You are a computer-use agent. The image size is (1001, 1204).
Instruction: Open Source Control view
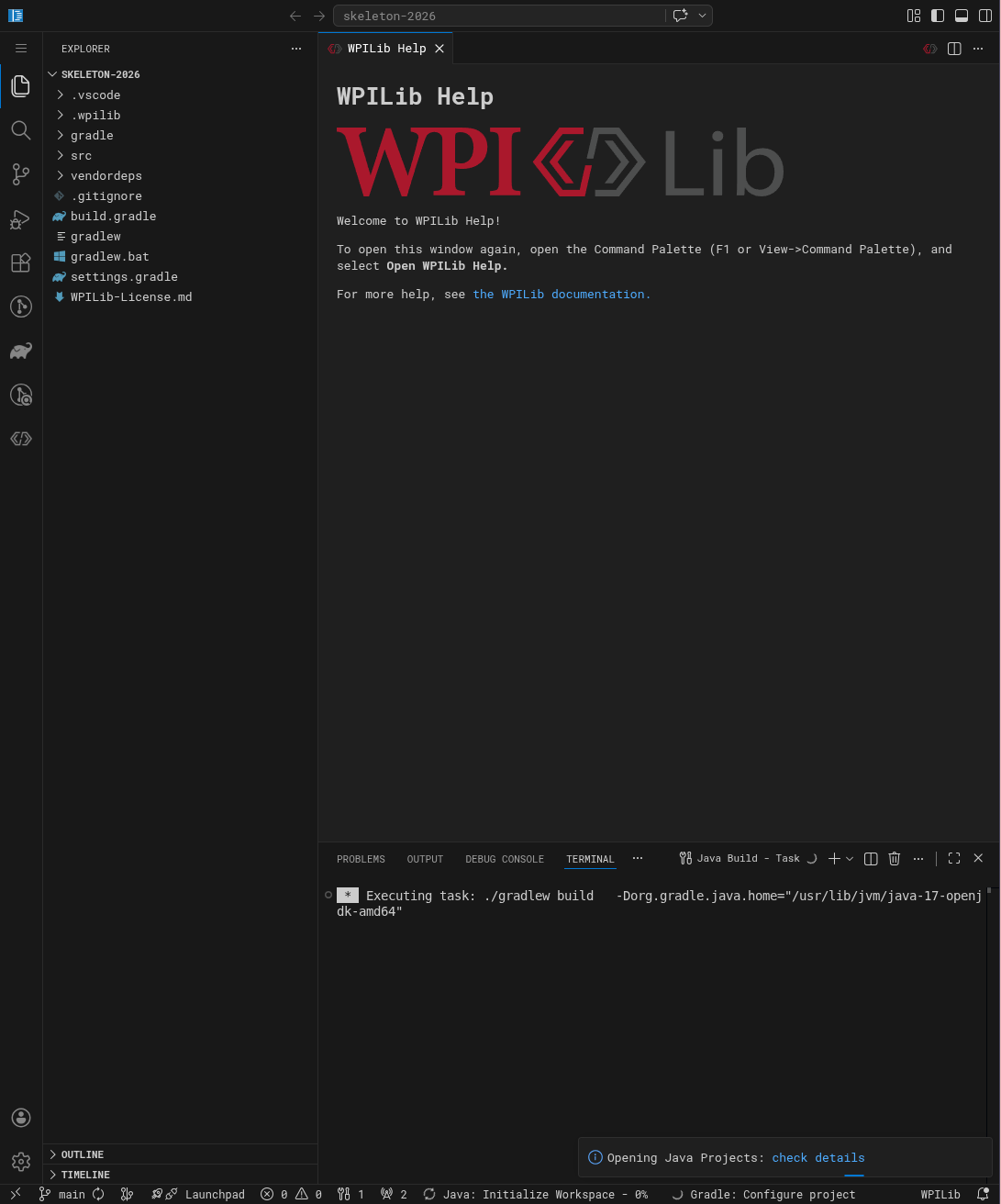21,174
